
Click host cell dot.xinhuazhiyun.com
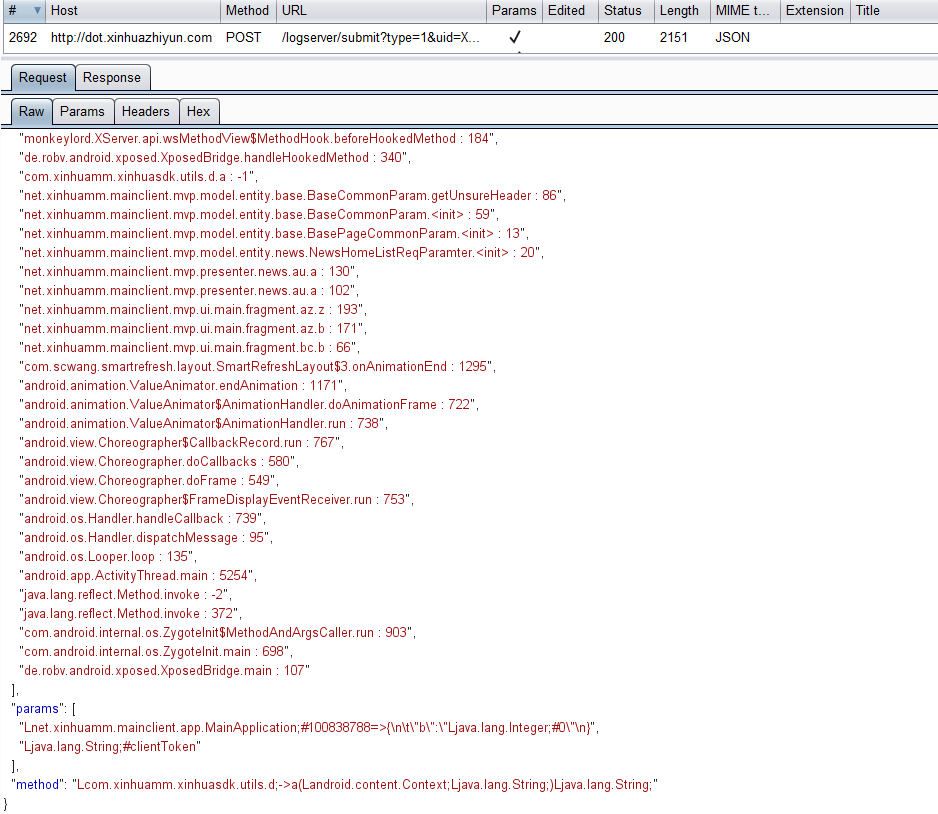click(x=131, y=38)
